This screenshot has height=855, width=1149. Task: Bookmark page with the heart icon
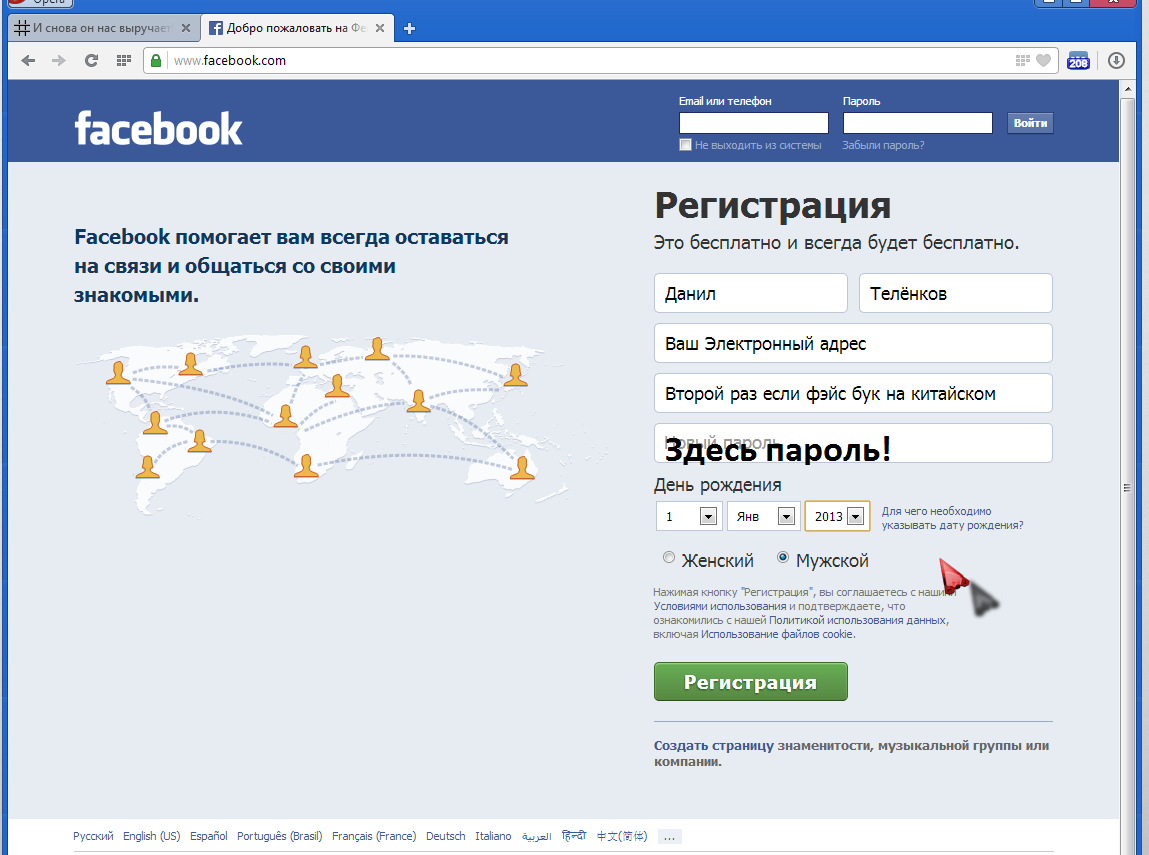coord(1043,61)
